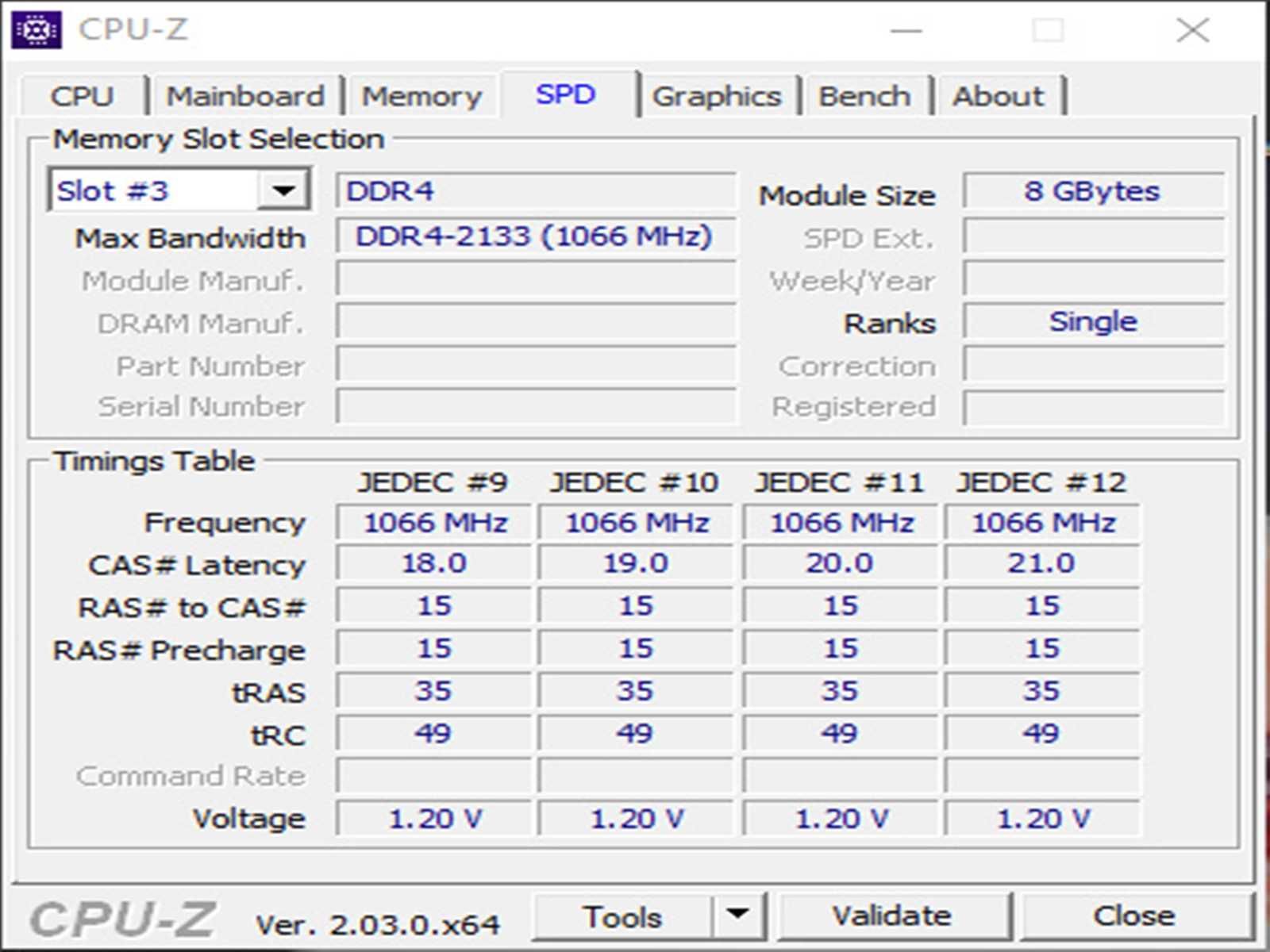Click the DDR4 memory type field

click(x=536, y=191)
